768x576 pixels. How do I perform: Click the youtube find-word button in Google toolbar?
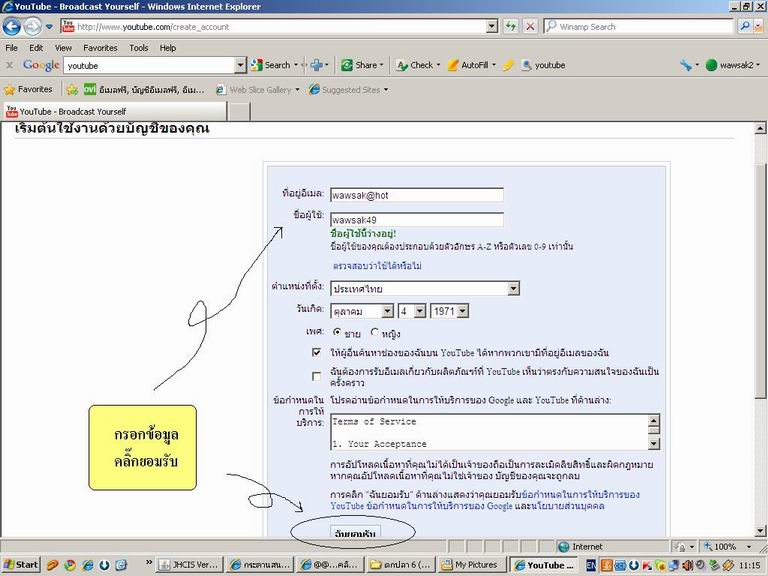pyautogui.click(x=543, y=65)
